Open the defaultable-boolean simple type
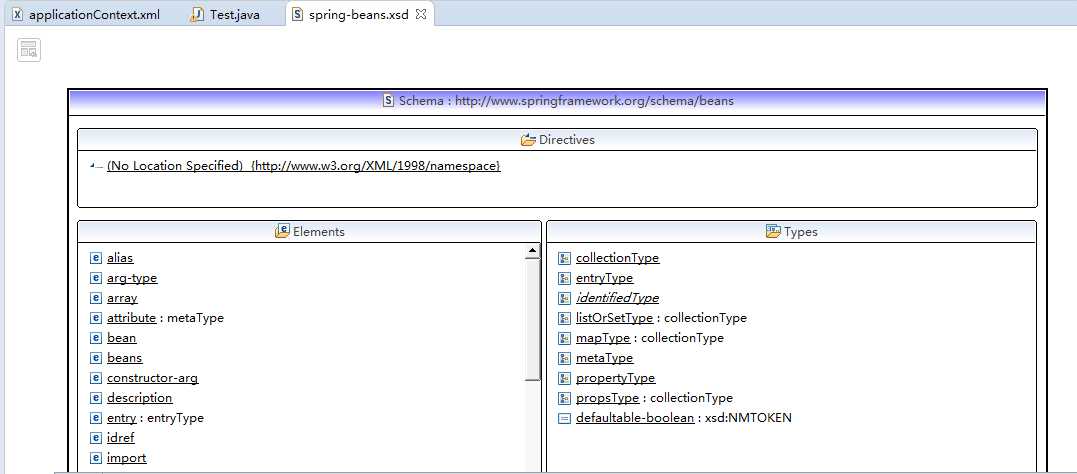The width and height of the screenshot is (1077, 474). click(635, 418)
